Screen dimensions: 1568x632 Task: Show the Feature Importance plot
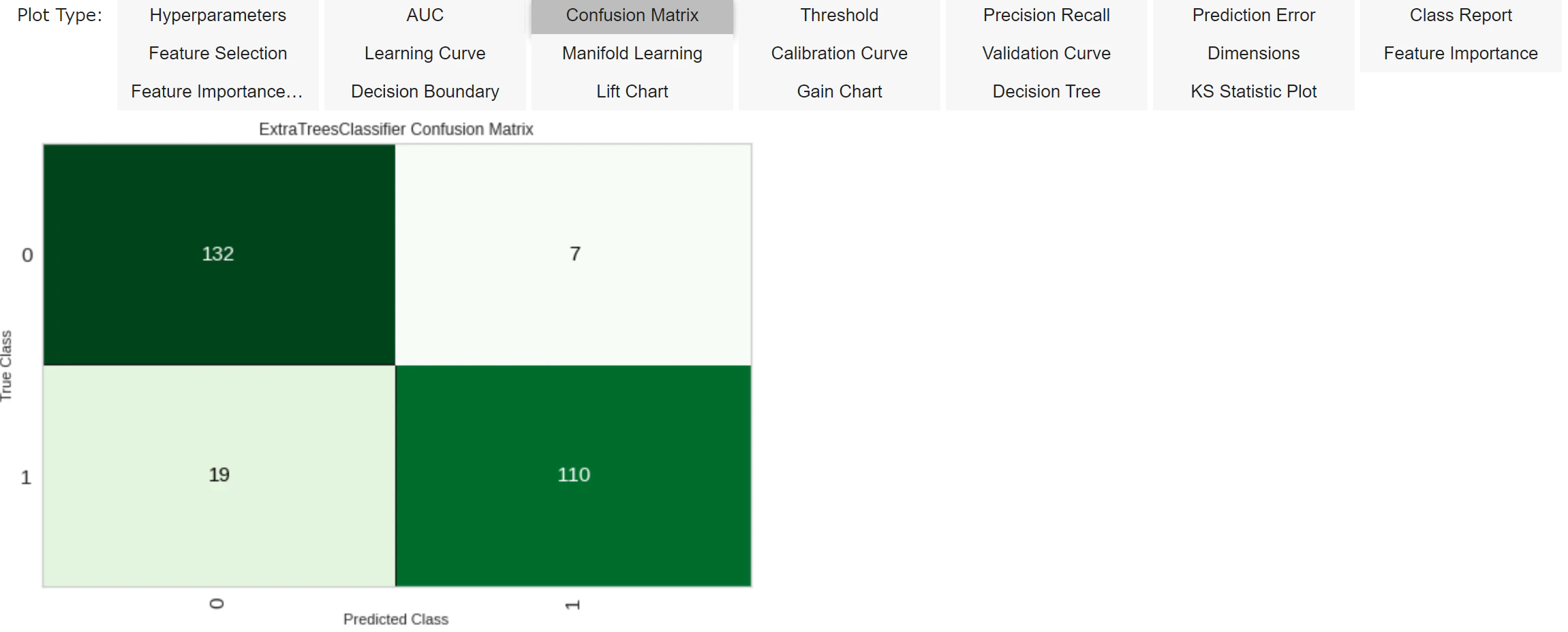[1461, 53]
